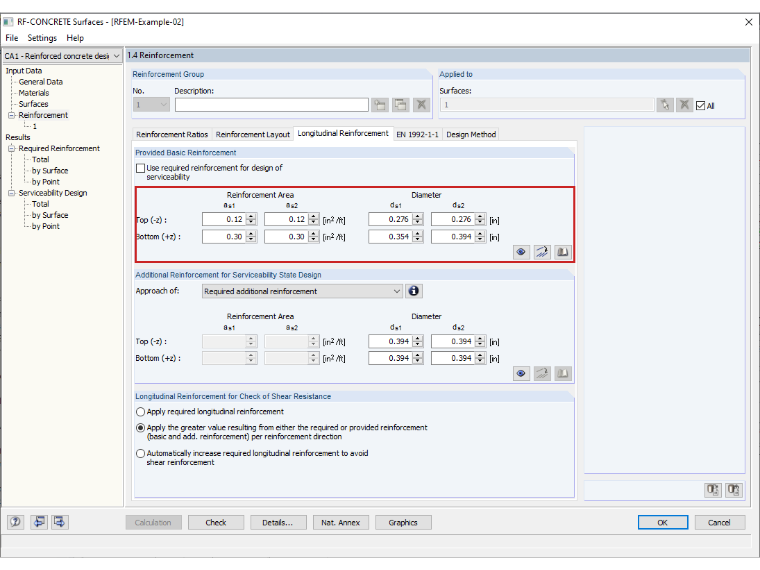Switch to the Reinforcement Layout tab
The width and height of the screenshot is (760, 570).
253,134
